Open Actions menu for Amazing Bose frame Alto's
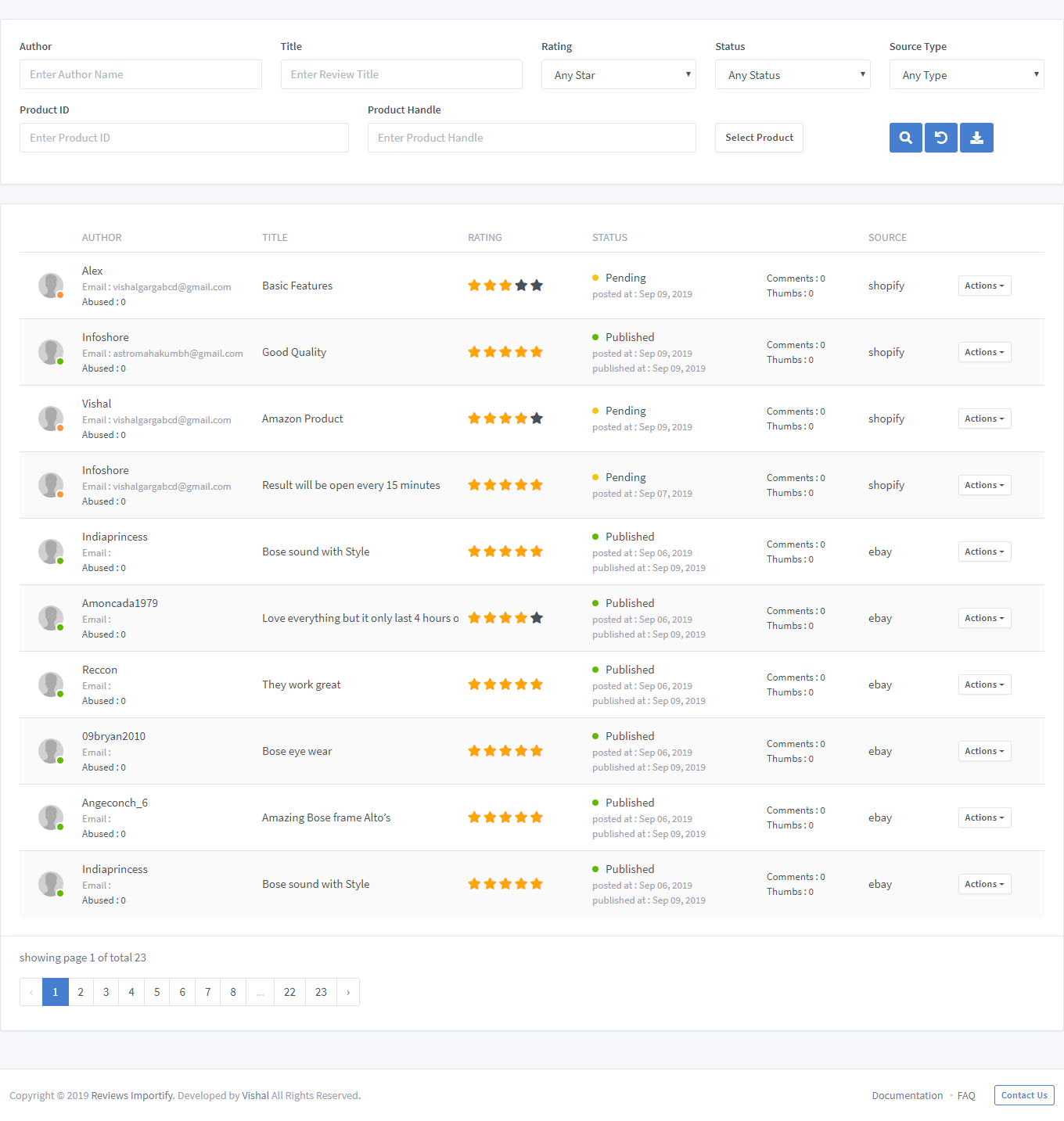1064x1121 pixels. (x=984, y=817)
